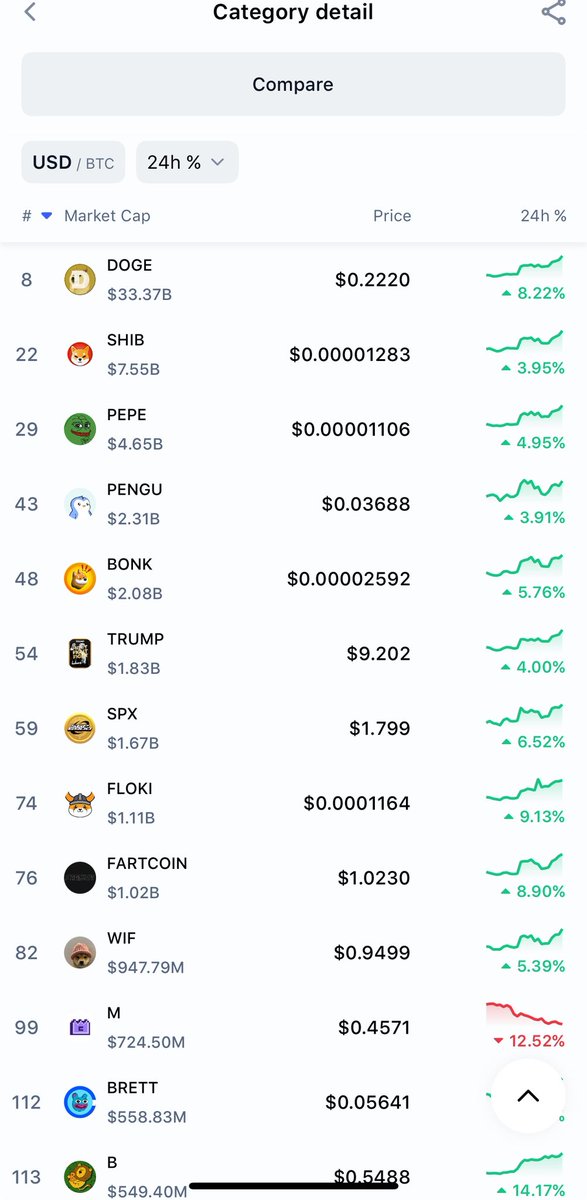The height and width of the screenshot is (1200, 587).
Task: Switch currency toggle to BTC
Action: pos(100,163)
